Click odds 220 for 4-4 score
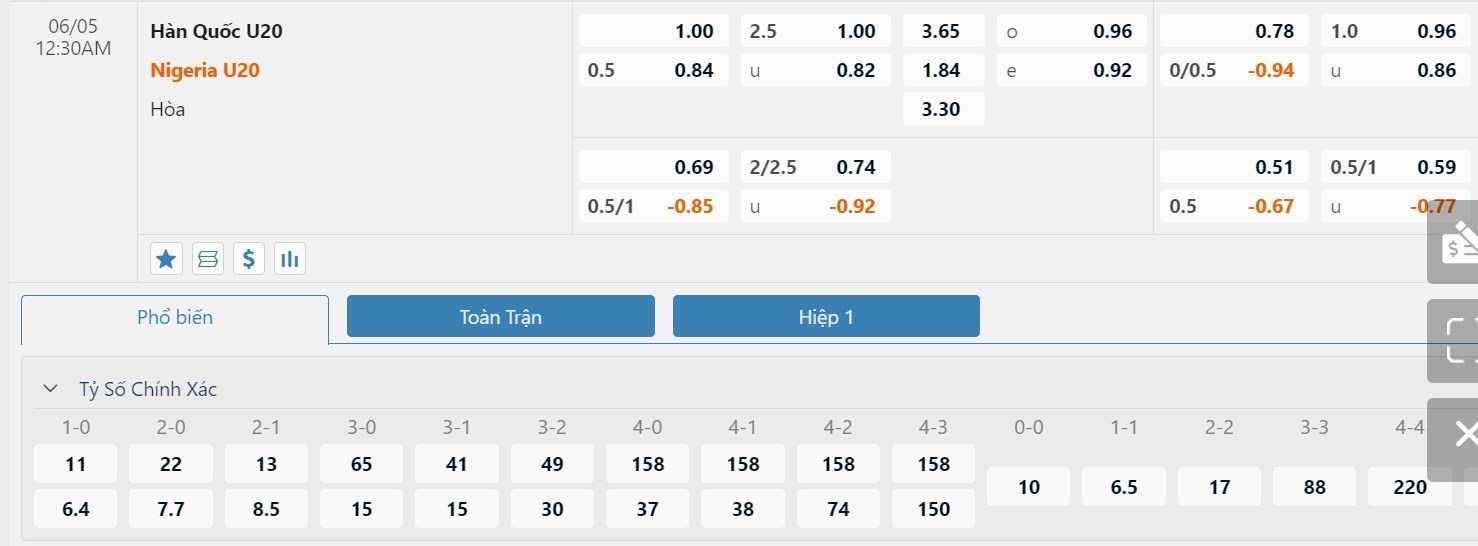Screen dimensions: 1478x546 (x=1409, y=487)
